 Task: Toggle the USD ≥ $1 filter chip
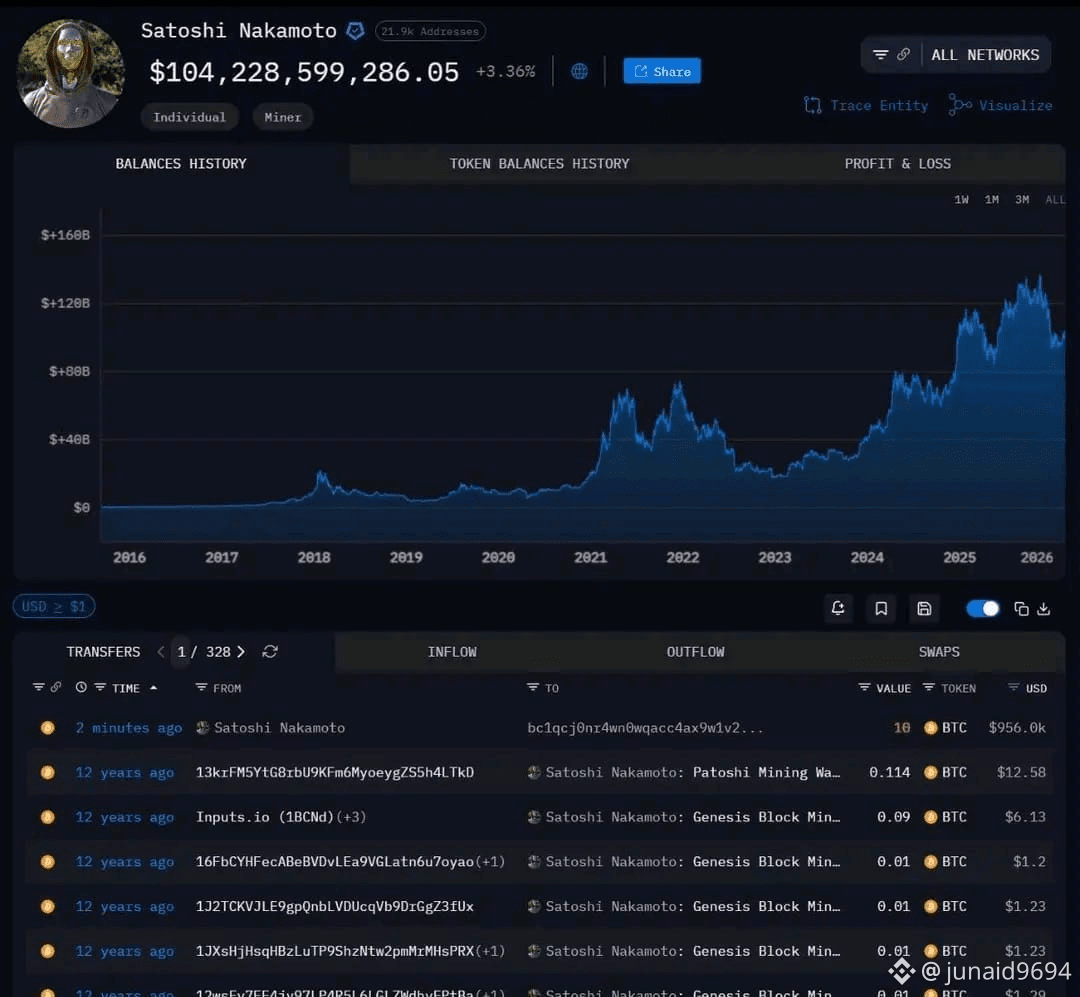click(x=54, y=606)
